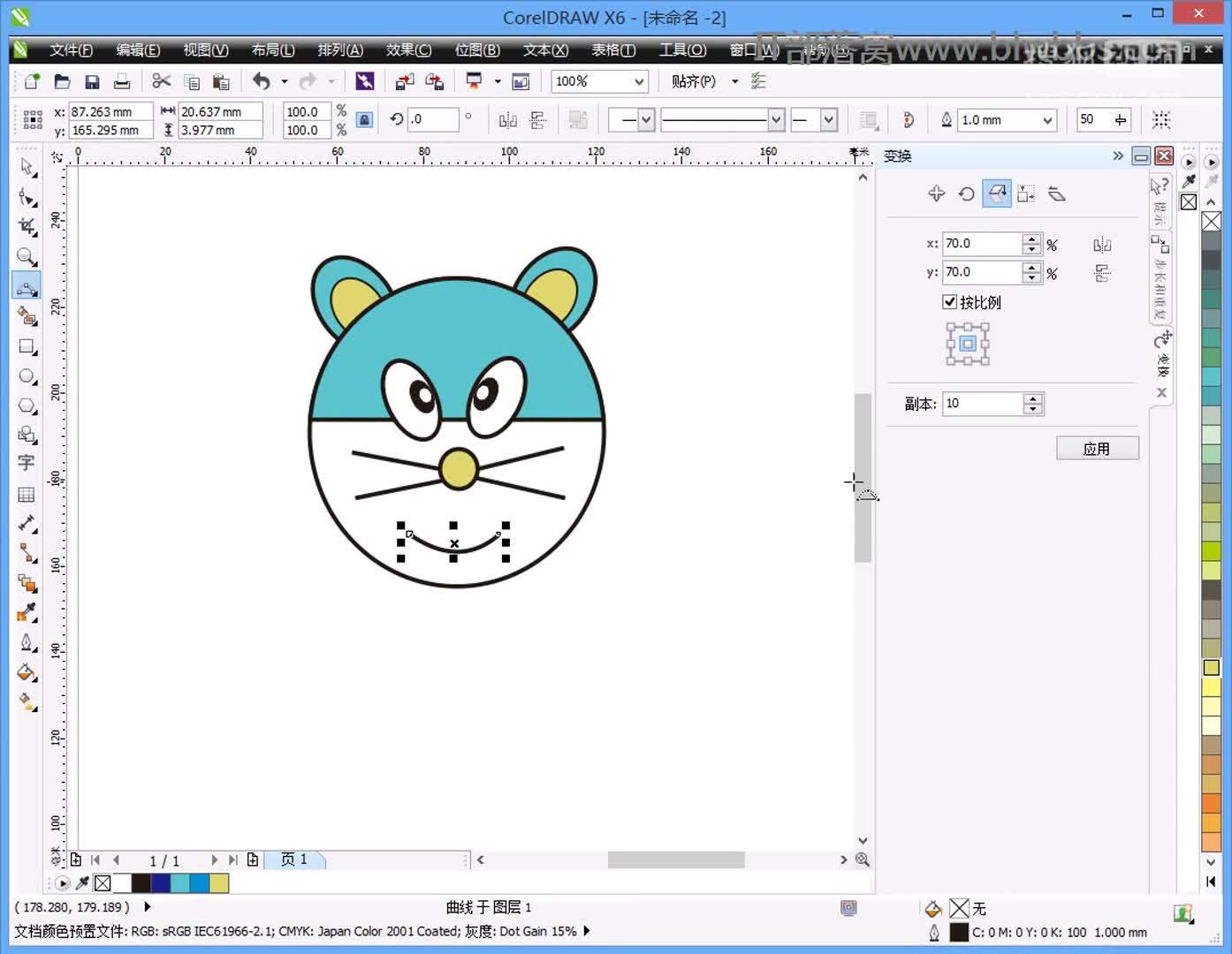Mirror horizontally on property bar

tap(508, 120)
